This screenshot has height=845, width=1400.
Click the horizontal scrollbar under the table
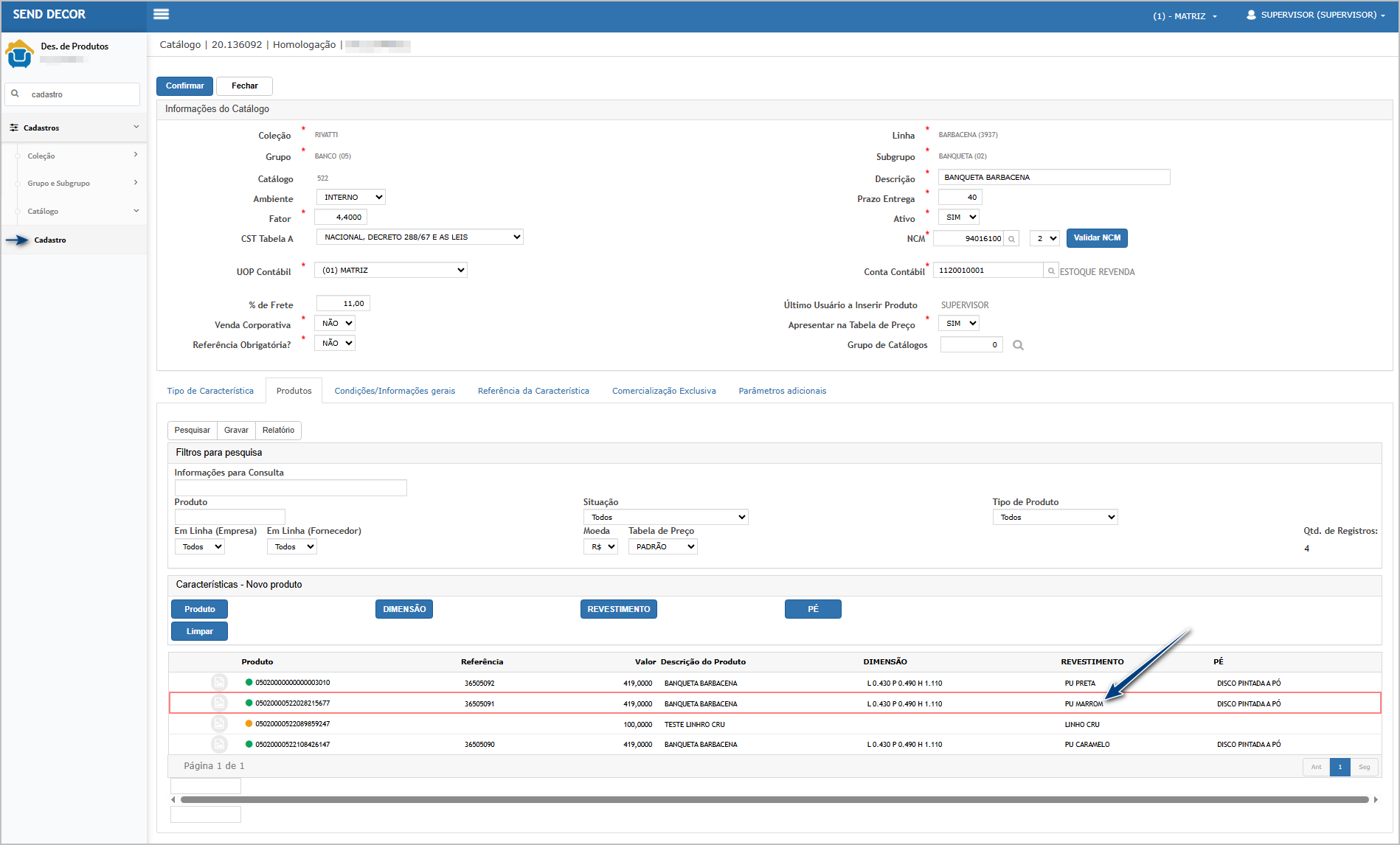tap(773, 799)
